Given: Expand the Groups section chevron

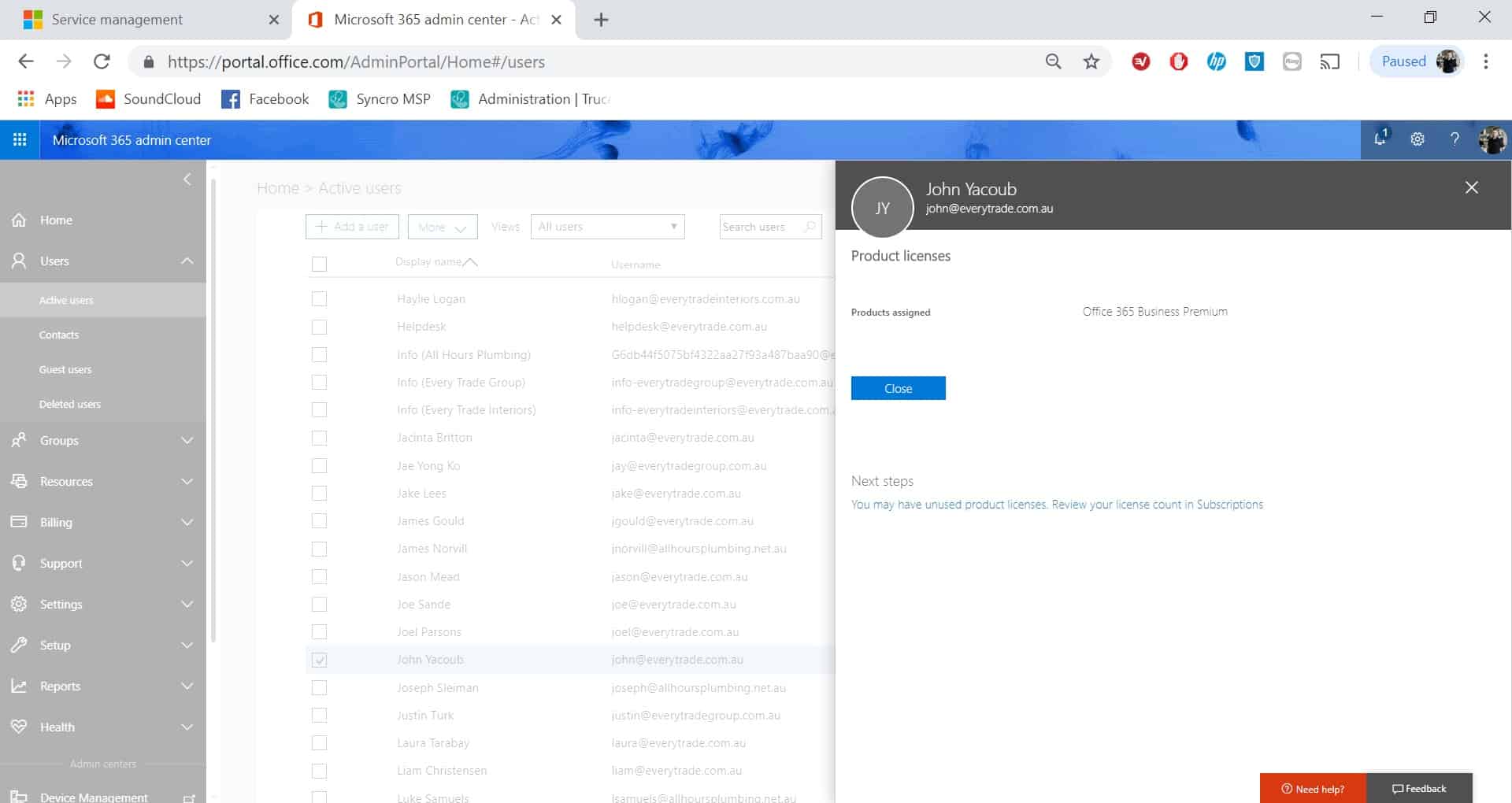Looking at the screenshot, I should tap(187, 440).
